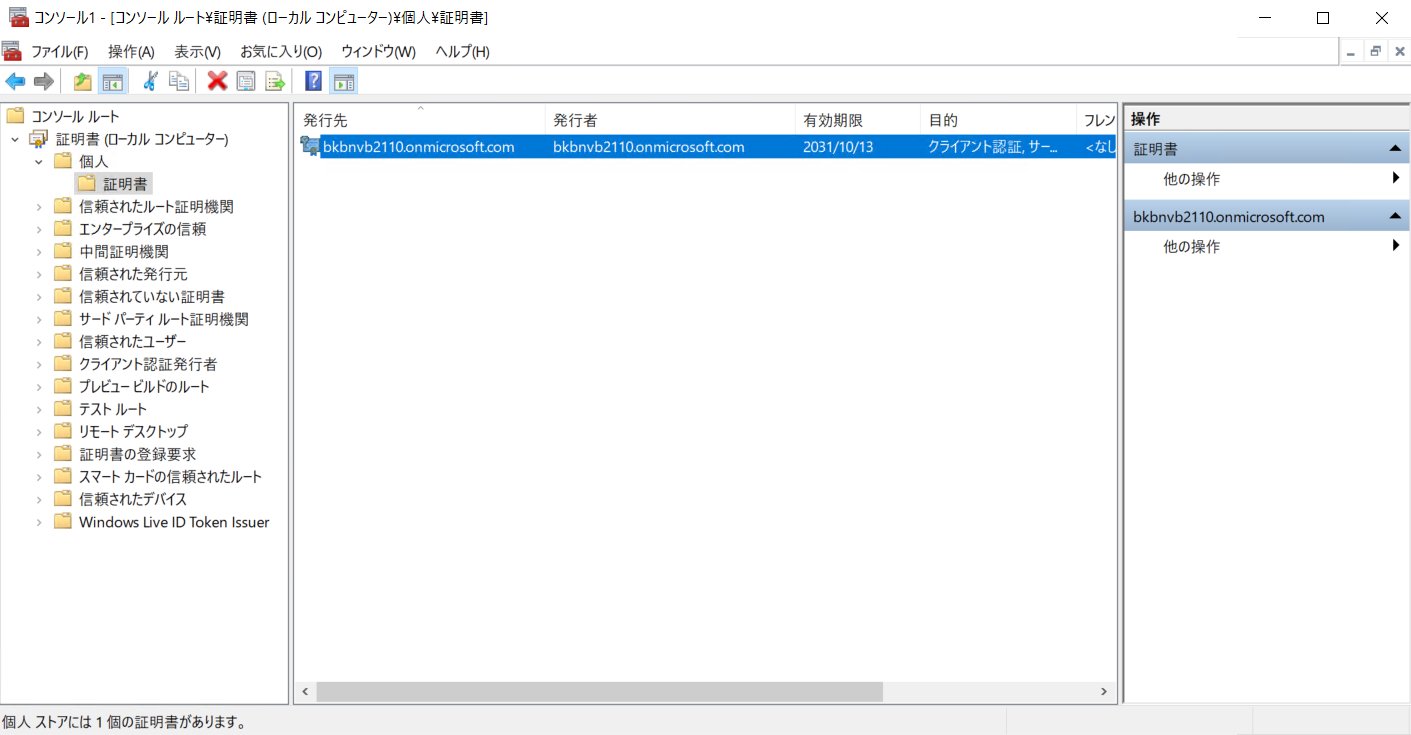Click the certificate icon beside bkbnvb2110.onmicrosoft.com row
Viewport: 1411px width, 735px height.
pyautogui.click(x=310, y=147)
